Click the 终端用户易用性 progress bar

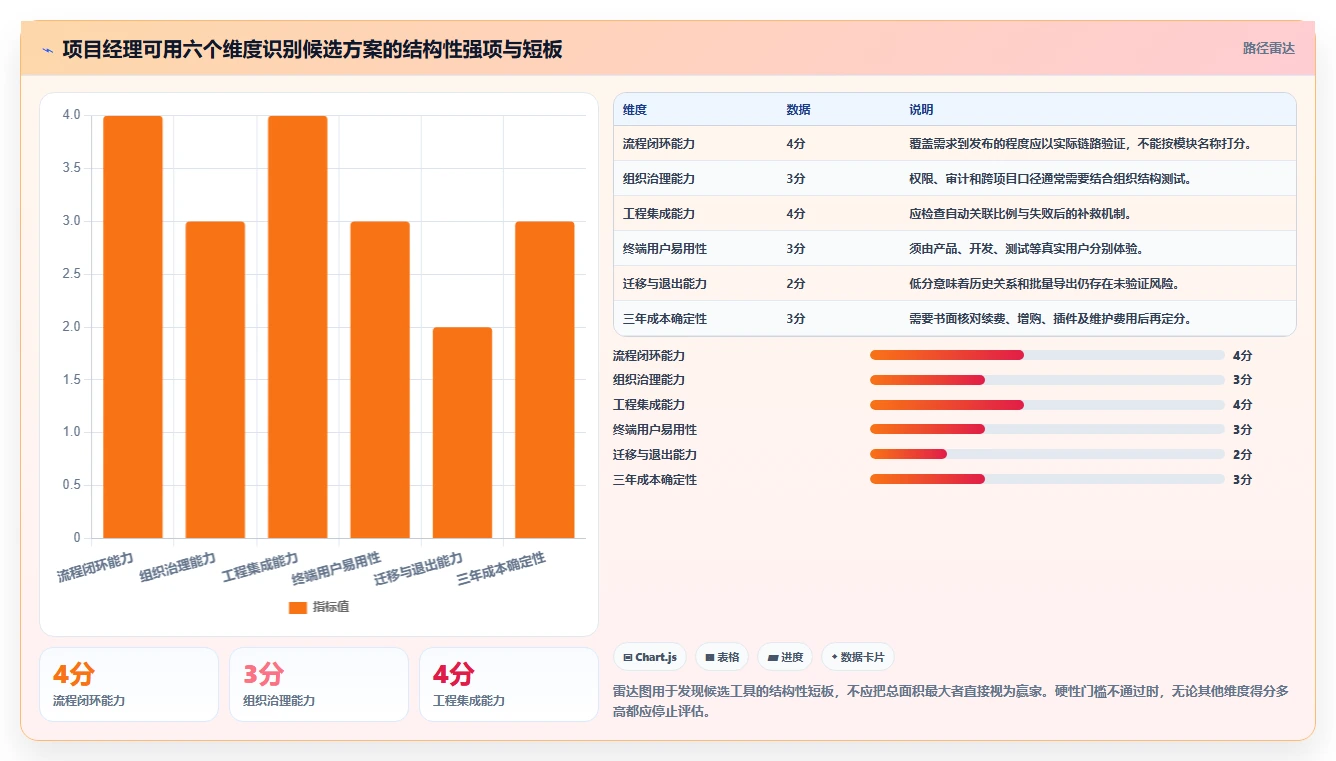[x=1047, y=429]
